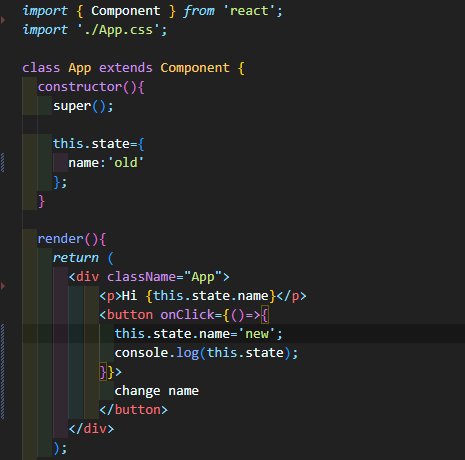Click the closing '</div>' tag
The height and width of the screenshot is (460, 465).
(91, 429)
